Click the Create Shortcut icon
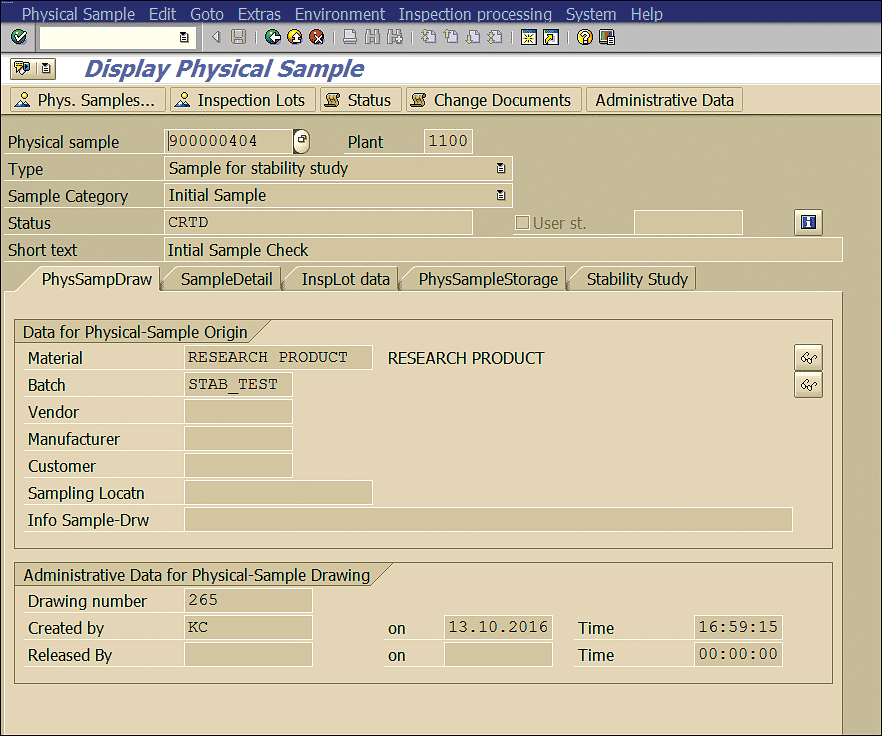882x736 pixels. pyautogui.click(x=551, y=38)
